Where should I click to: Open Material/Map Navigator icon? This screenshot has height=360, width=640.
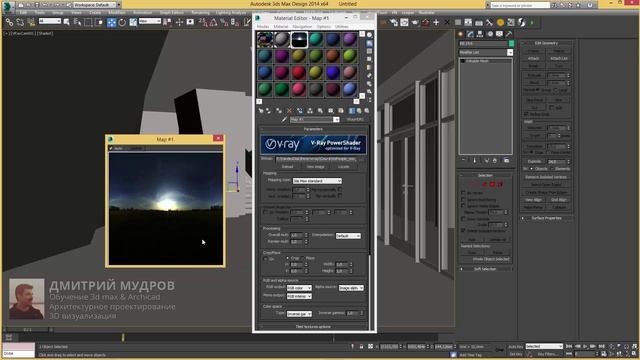click(x=369, y=100)
